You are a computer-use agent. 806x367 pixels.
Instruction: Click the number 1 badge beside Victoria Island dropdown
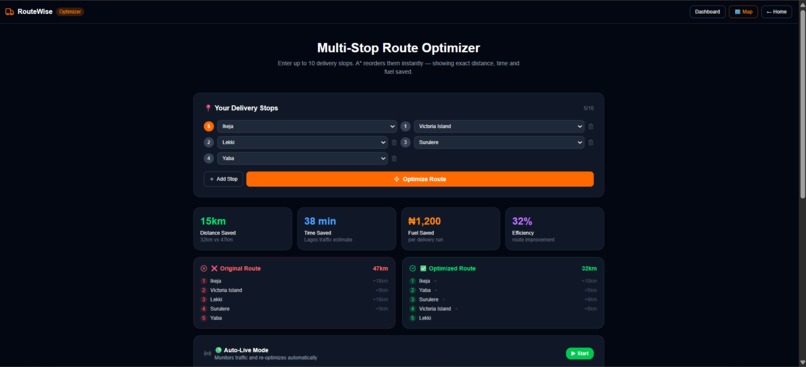coord(406,126)
